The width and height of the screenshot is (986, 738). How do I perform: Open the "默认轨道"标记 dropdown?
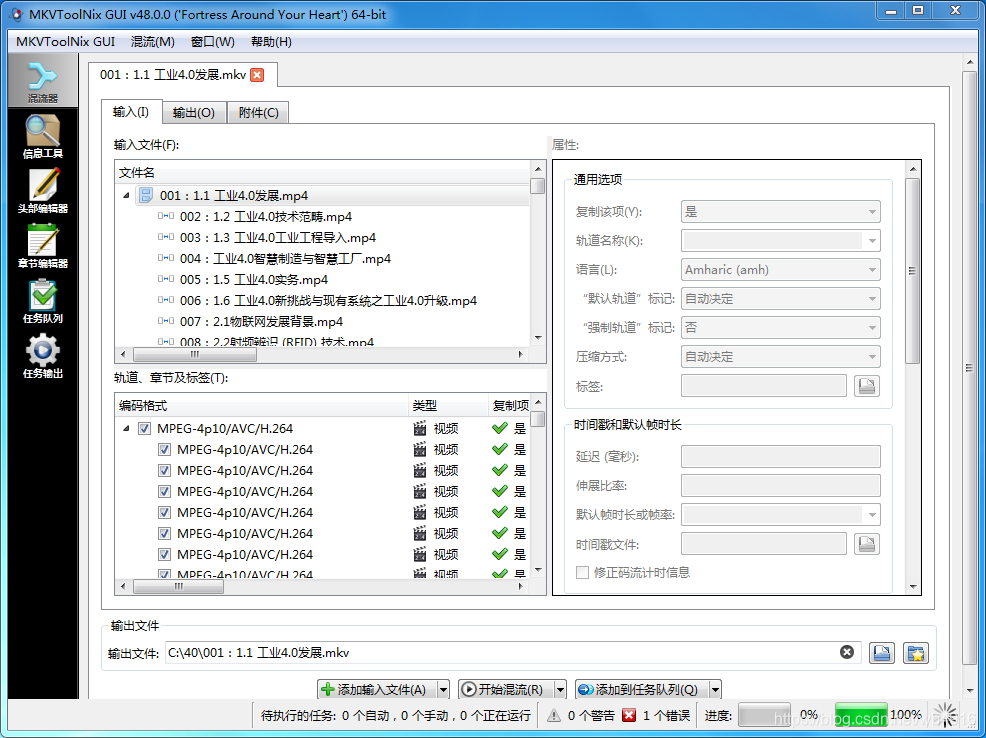point(780,299)
